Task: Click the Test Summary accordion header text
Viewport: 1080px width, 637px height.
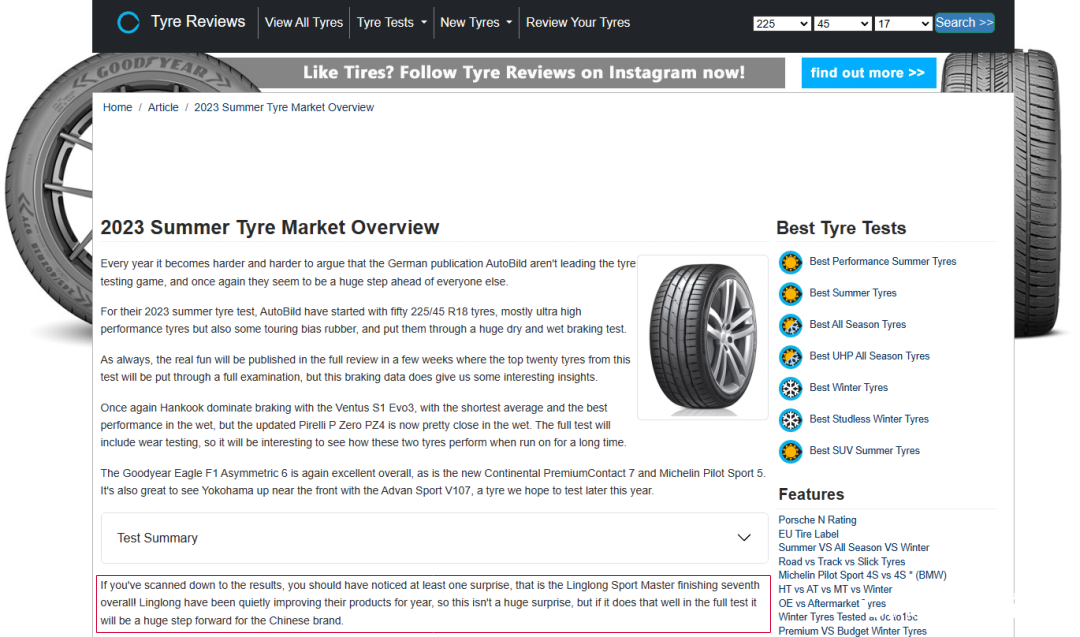Action: 157,538
